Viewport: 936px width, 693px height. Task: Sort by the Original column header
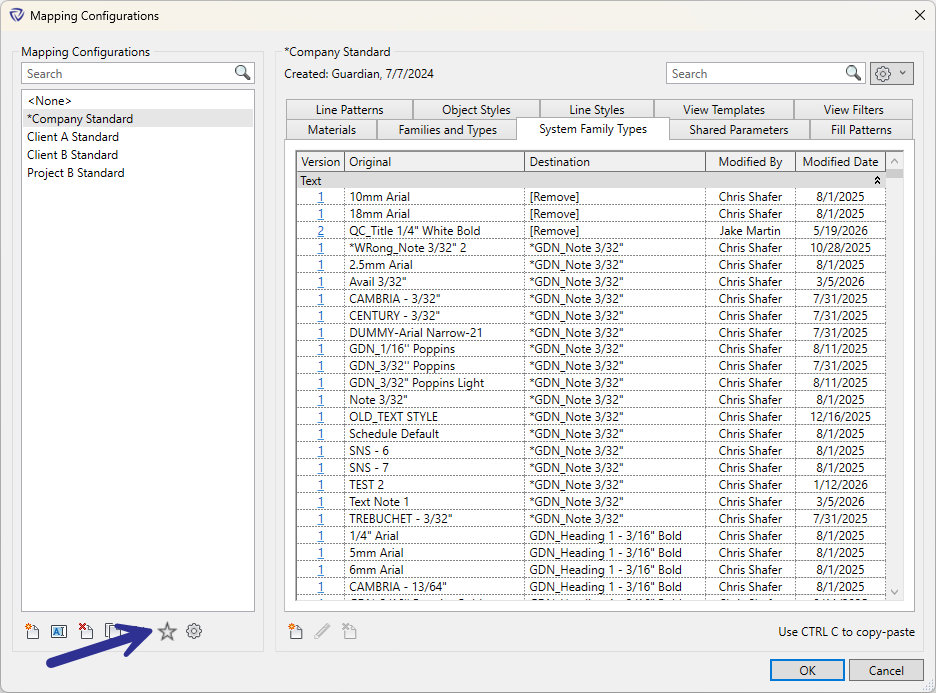(435, 162)
